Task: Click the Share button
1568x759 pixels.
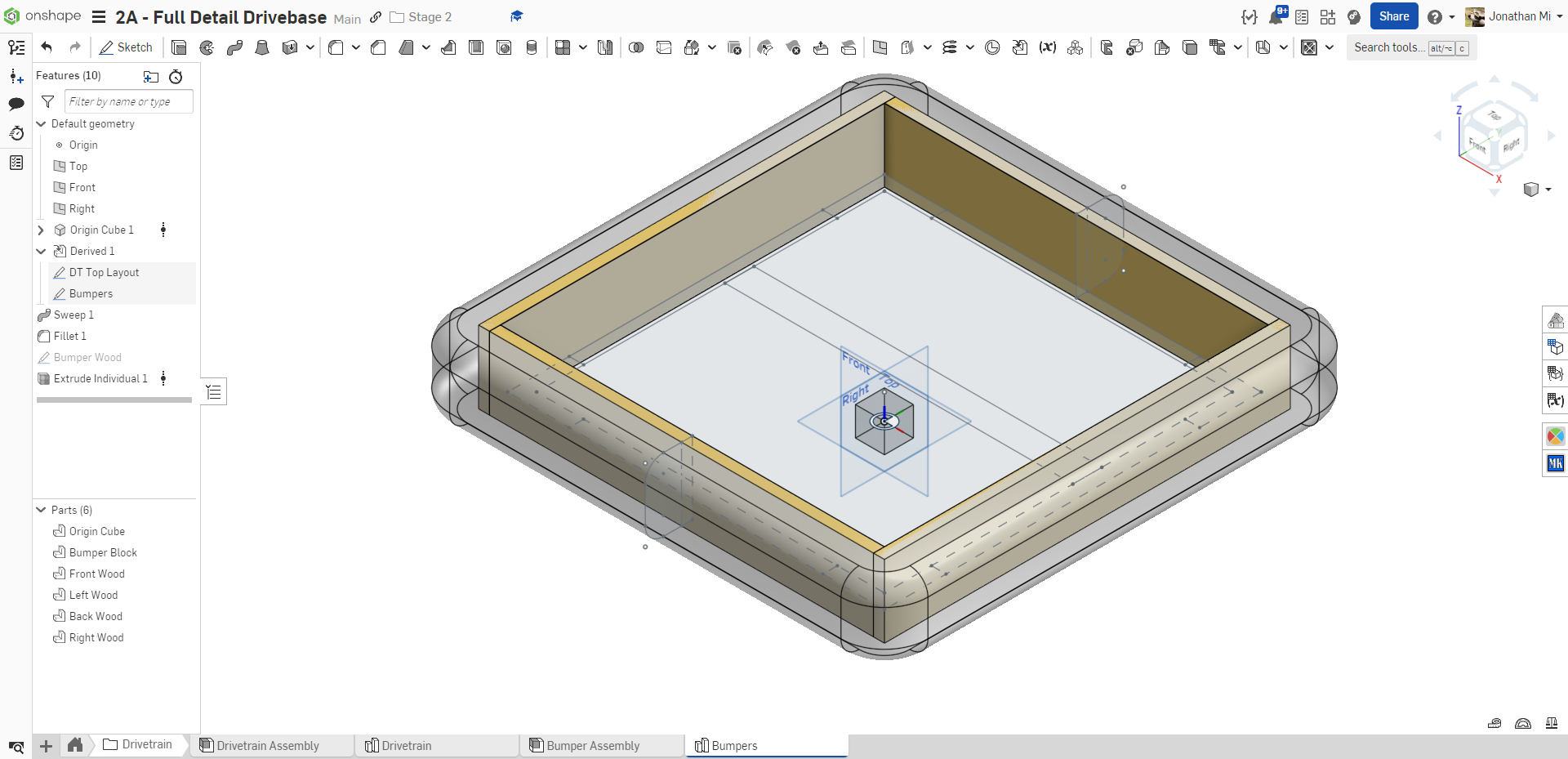Action: tap(1394, 16)
